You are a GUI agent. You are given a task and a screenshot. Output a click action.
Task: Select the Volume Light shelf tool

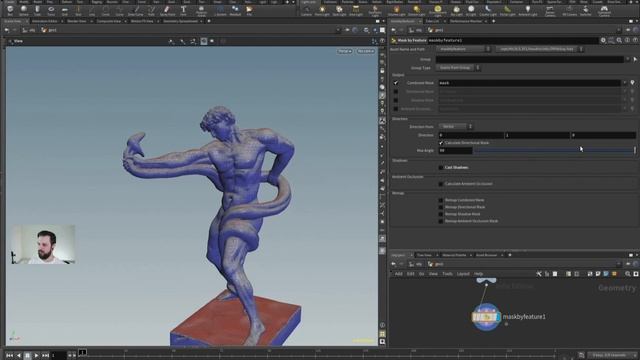[396, 10]
